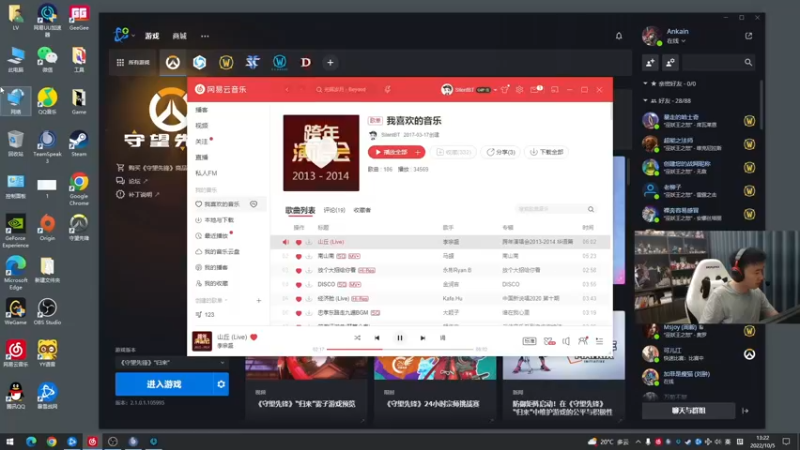This screenshot has width=800, height=450.
Task: Show lyrics with the 词 button
Action: [x=442, y=338]
